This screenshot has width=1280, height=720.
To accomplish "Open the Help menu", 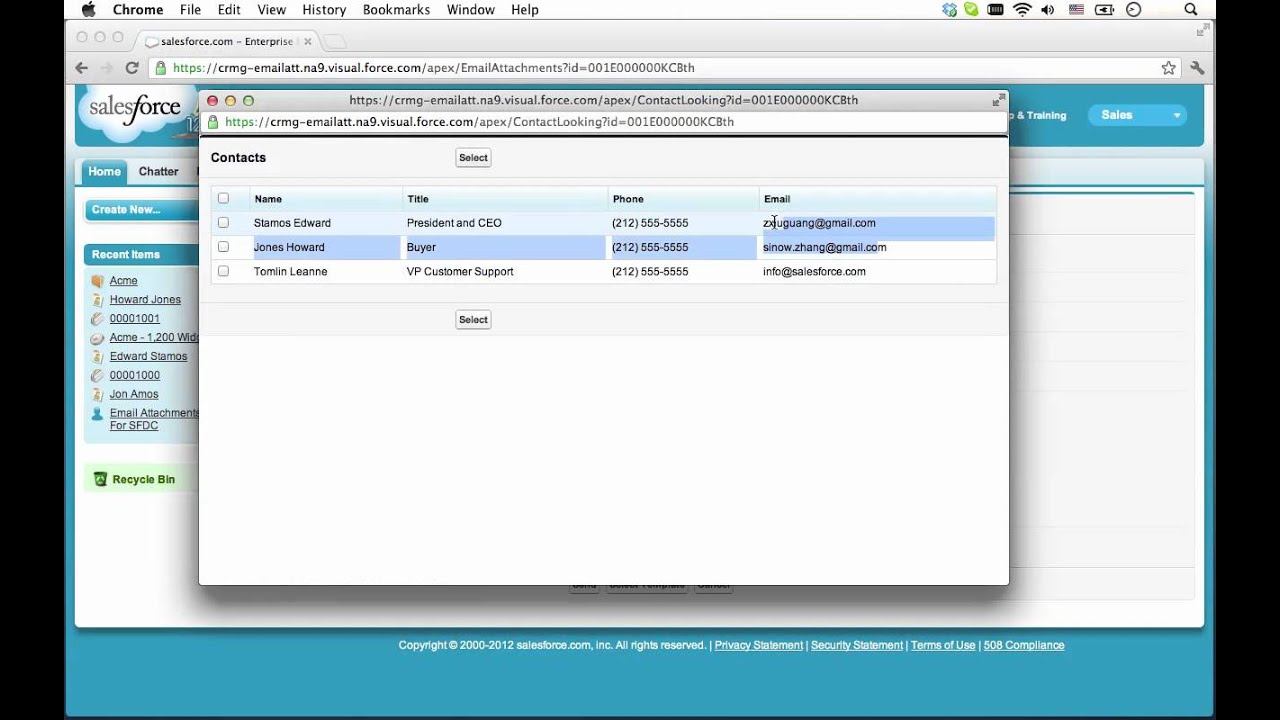I will (525, 10).
